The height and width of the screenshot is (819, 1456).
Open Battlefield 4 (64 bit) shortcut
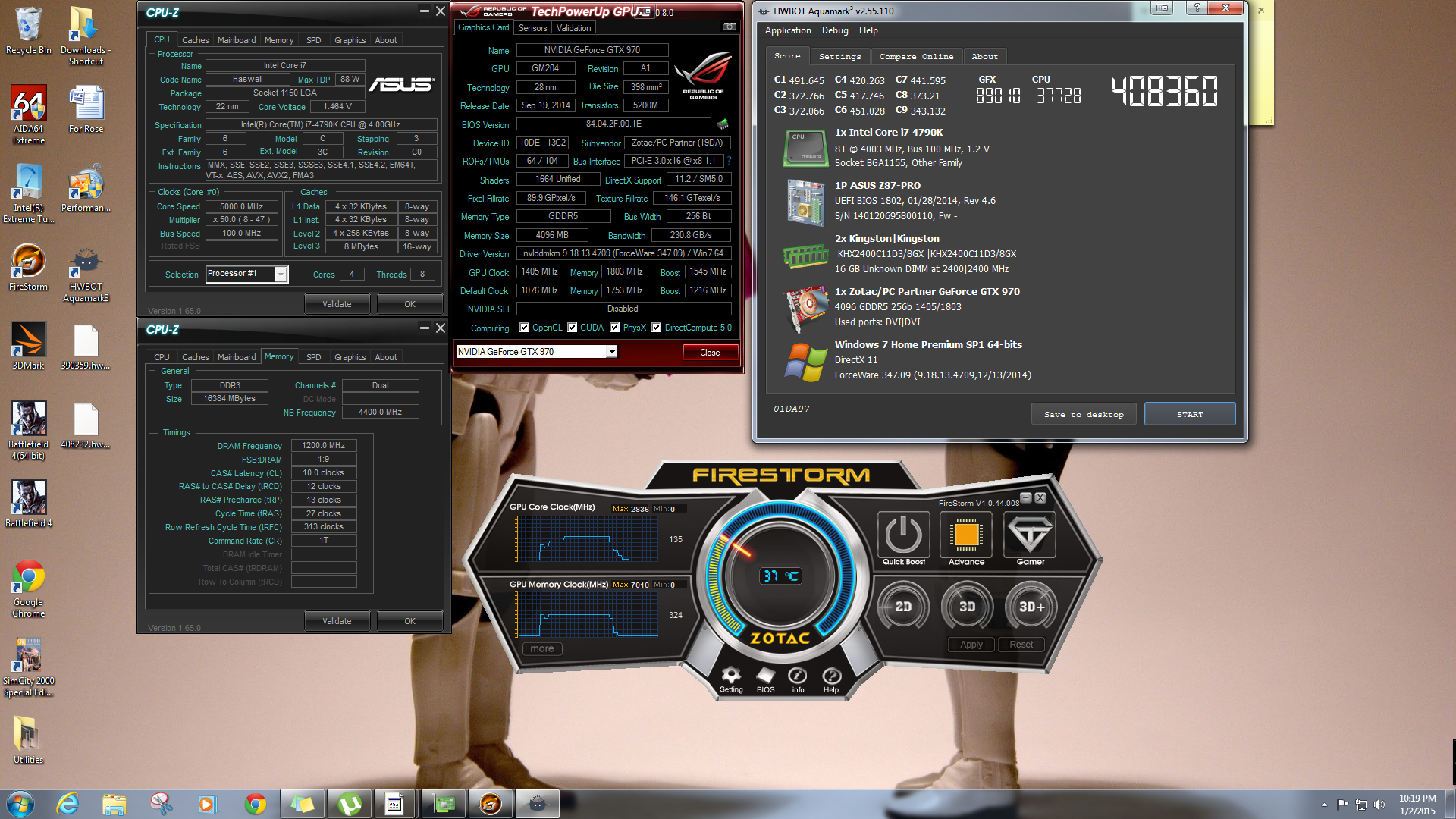[x=29, y=430]
